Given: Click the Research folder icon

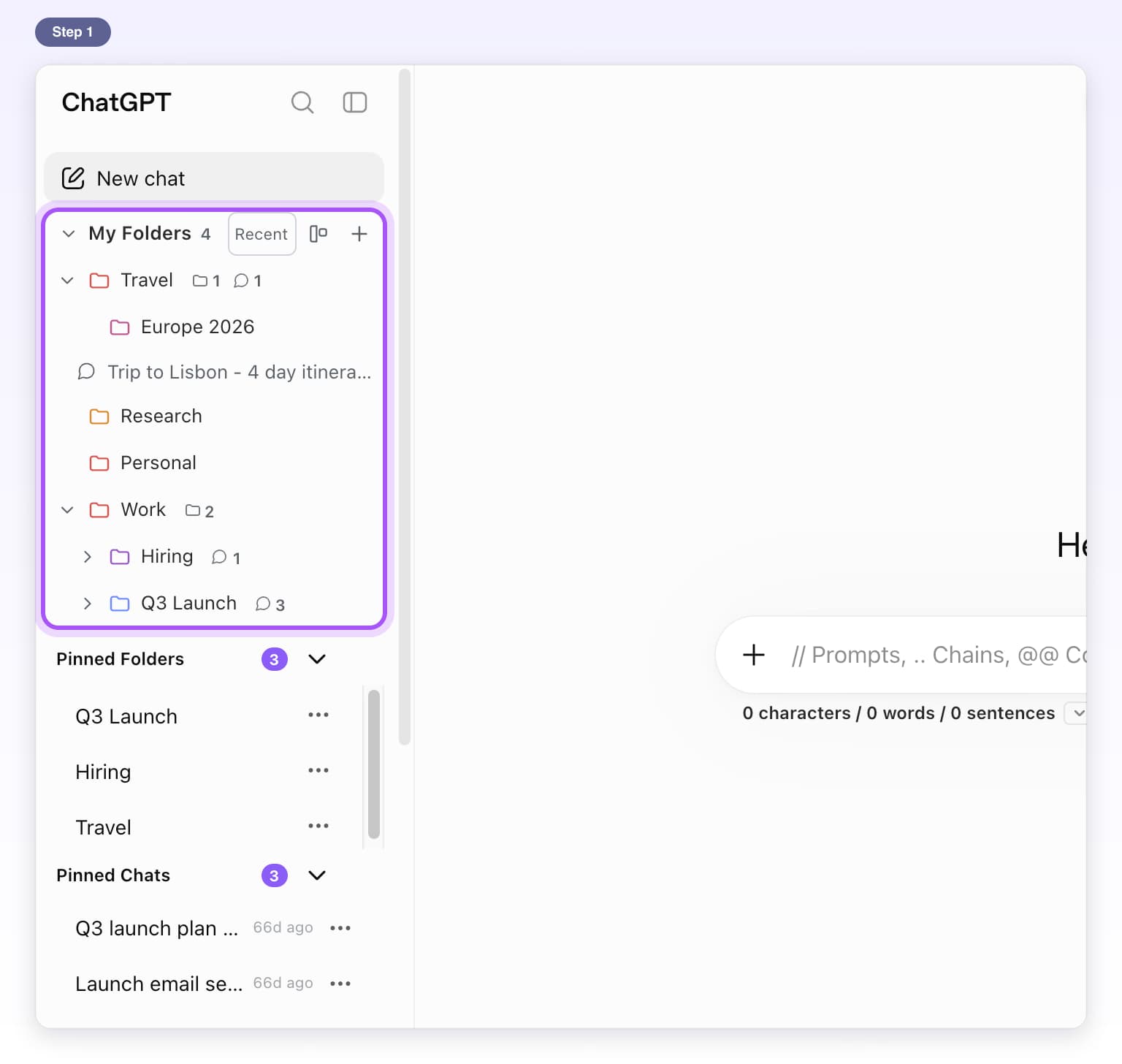Looking at the screenshot, I should [99, 417].
